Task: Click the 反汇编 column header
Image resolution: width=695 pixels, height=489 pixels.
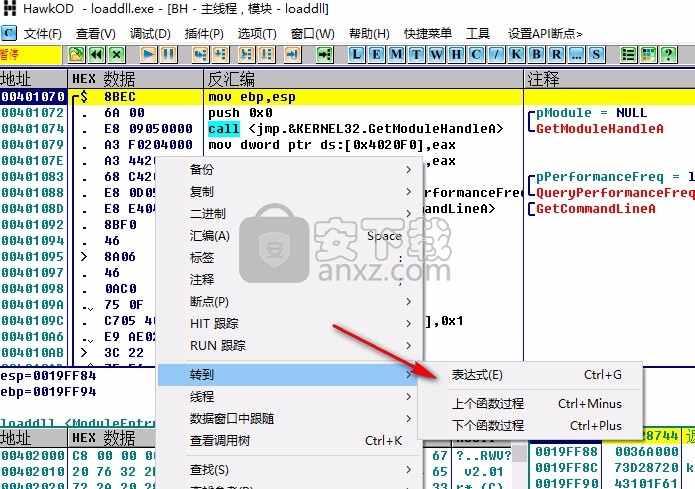Action: coord(363,79)
